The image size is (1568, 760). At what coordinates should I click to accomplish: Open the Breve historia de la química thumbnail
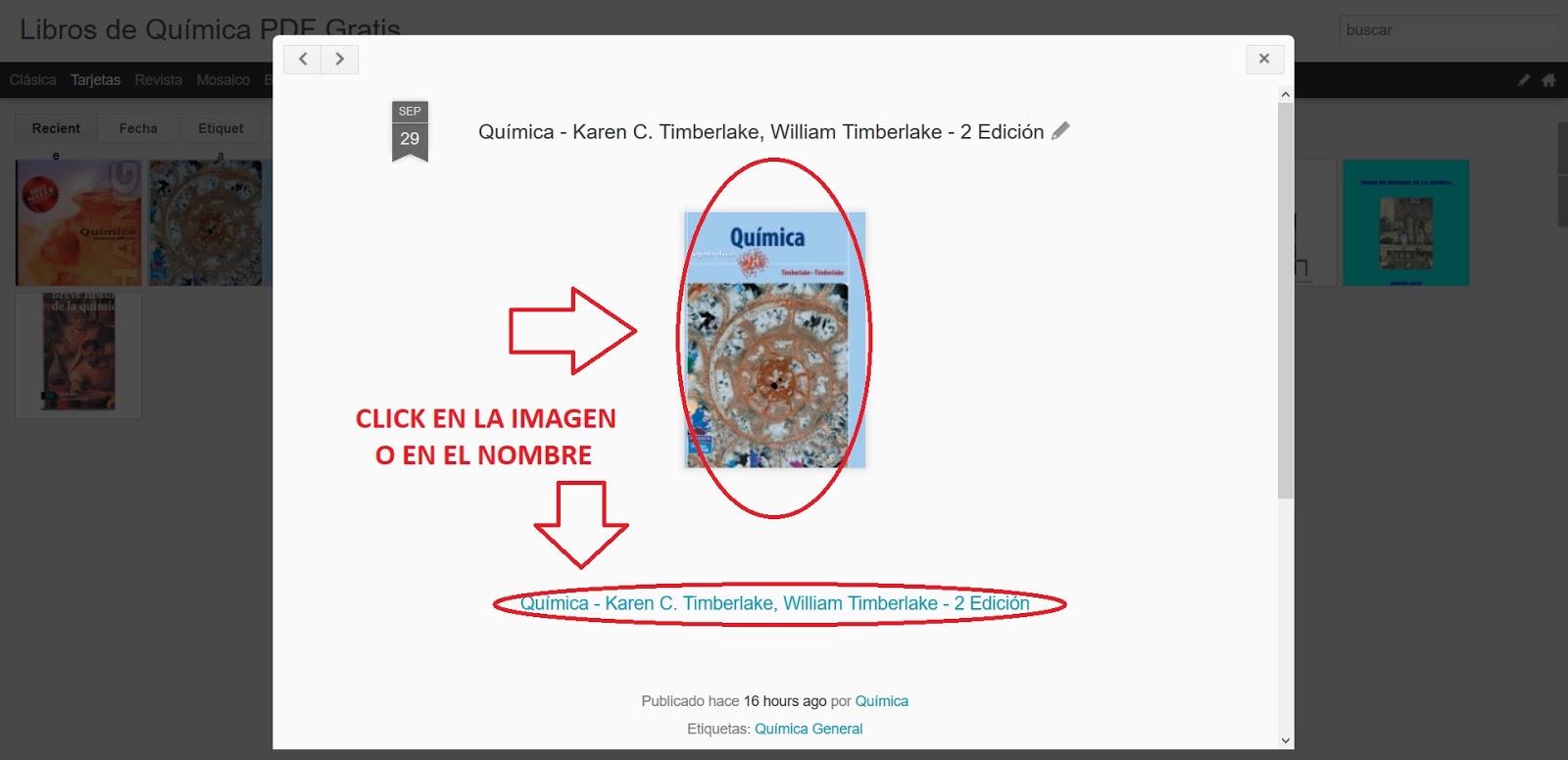pyautogui.click(x=78, y=356)
